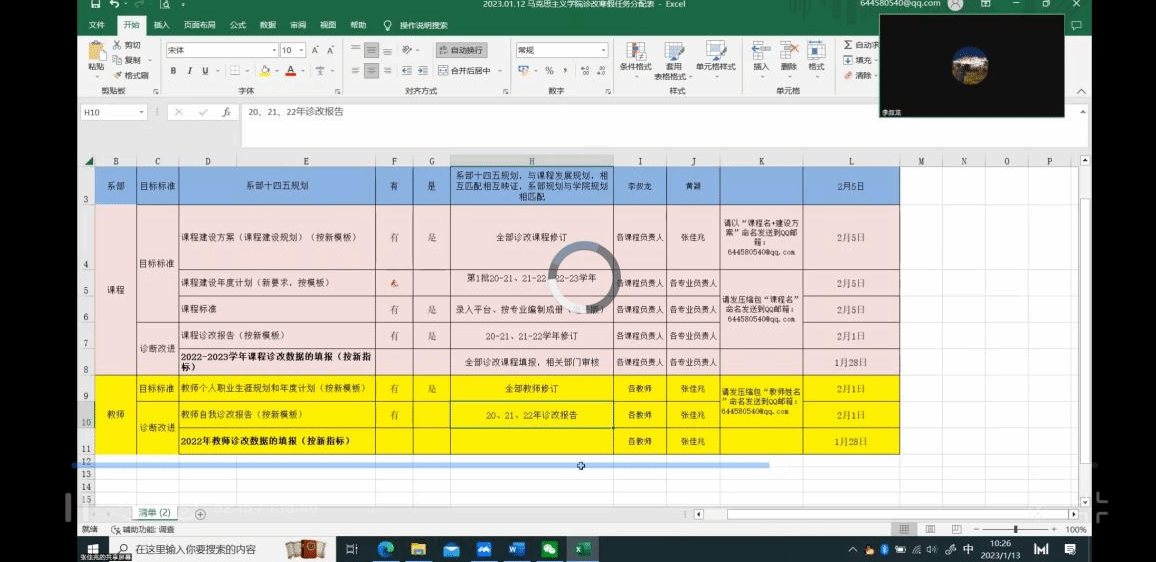
Task: Click the text orientation icon
Action: [x=406, y=50]
